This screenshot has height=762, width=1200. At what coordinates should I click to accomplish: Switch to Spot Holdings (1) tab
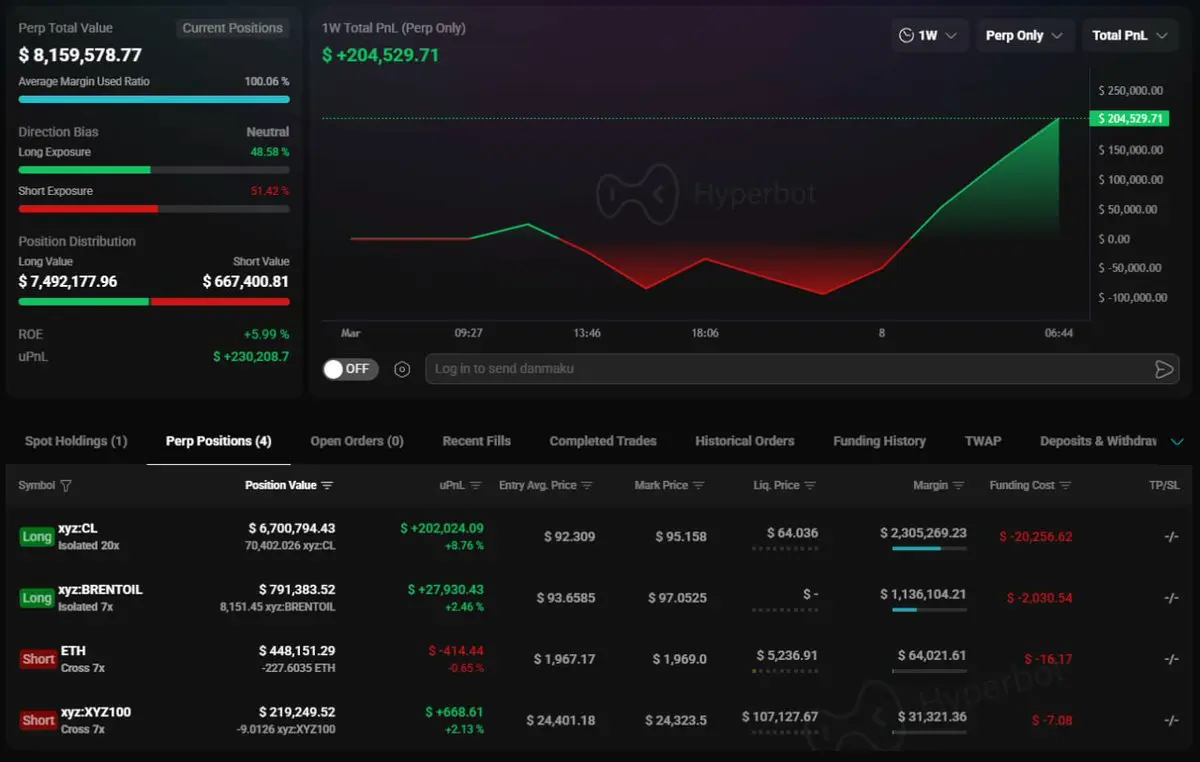[x=76, y=441]
